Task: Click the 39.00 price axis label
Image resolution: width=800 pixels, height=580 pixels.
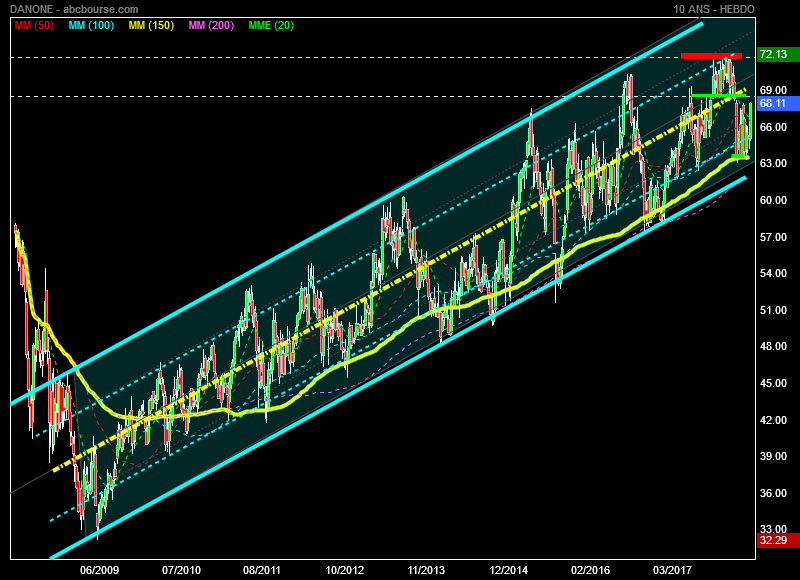Action: point(773,457)
